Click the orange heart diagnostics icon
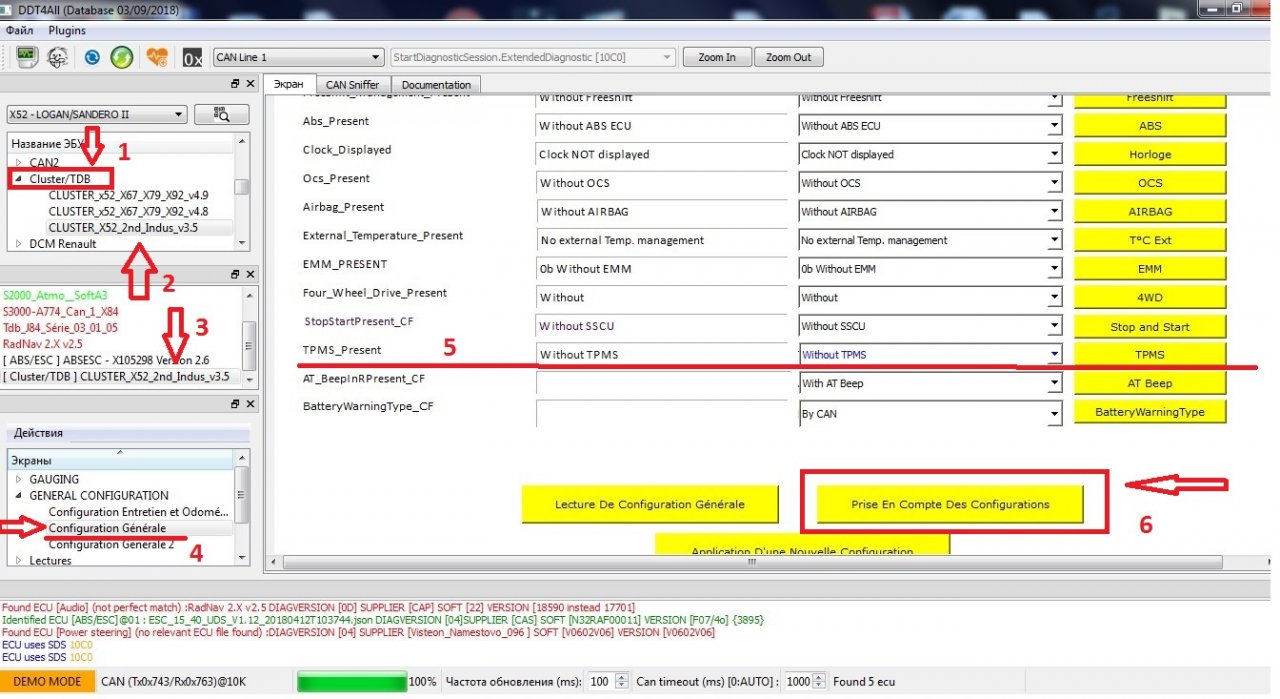 click(x=157, y=57)
